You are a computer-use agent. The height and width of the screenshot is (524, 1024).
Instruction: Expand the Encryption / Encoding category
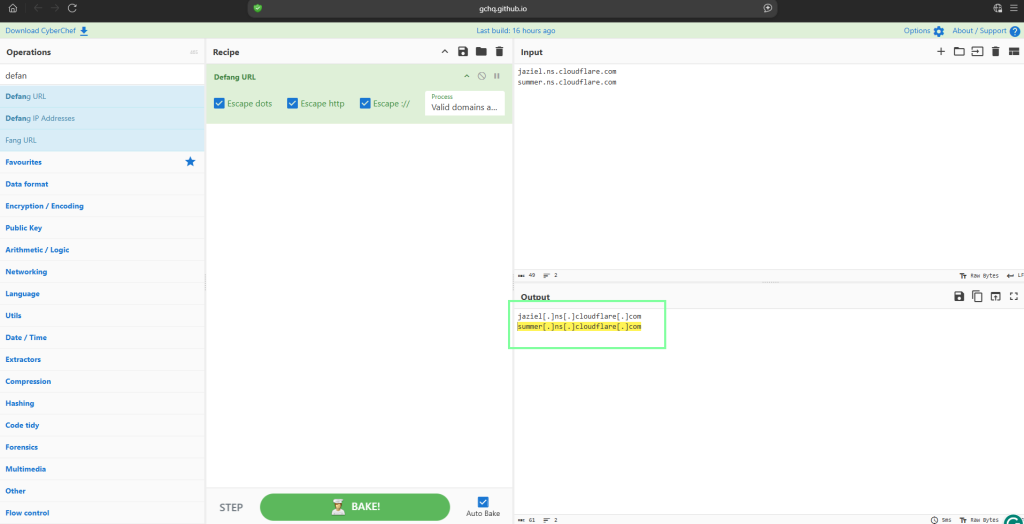pyautogui.click(x=44, y=206)
